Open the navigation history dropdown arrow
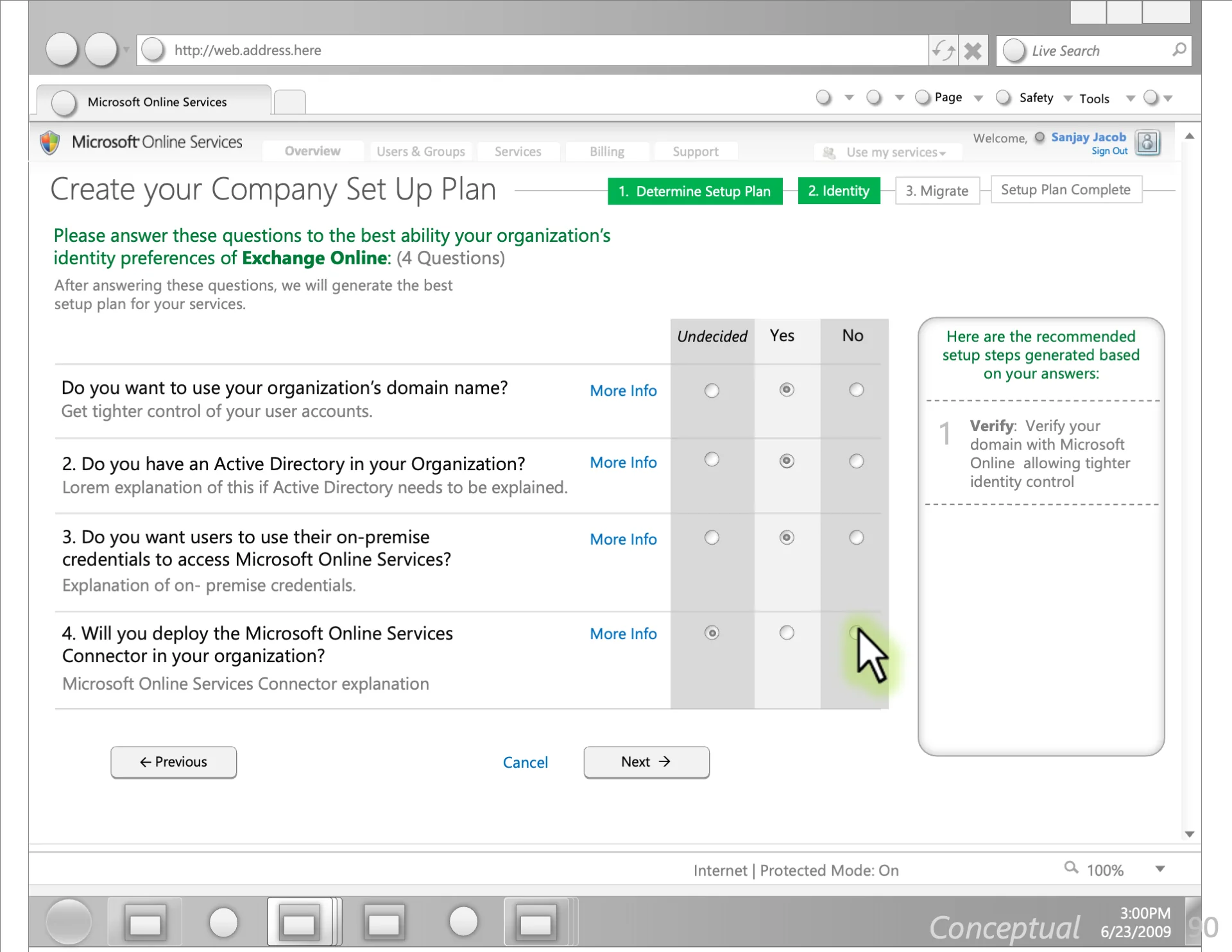The height and width of the screenshot is (952, 1232). tap(126, 50)
